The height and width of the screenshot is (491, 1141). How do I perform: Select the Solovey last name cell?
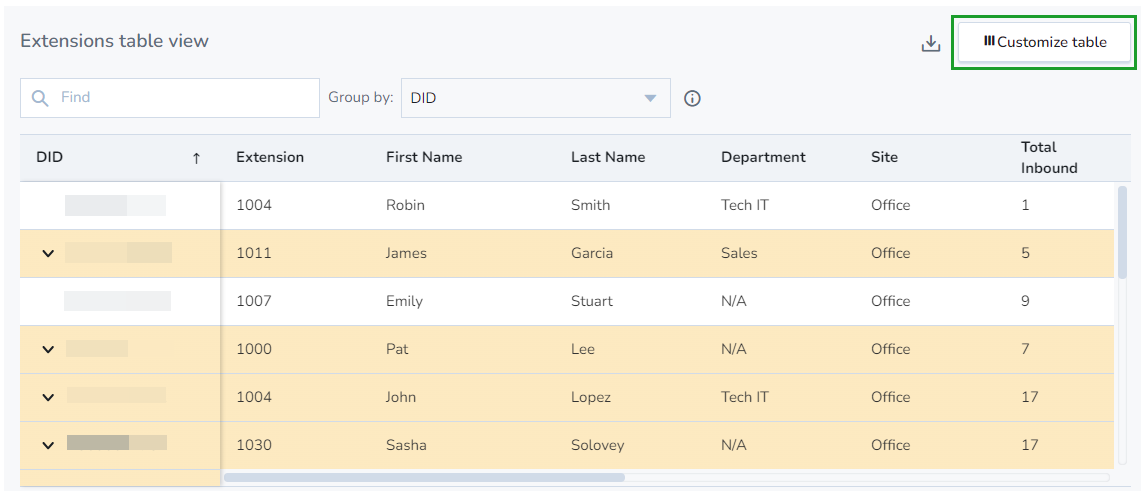[x=597, y=445]
